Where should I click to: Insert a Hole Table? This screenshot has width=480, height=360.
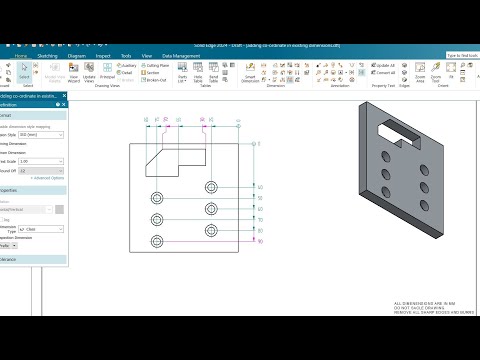(198, 72)
